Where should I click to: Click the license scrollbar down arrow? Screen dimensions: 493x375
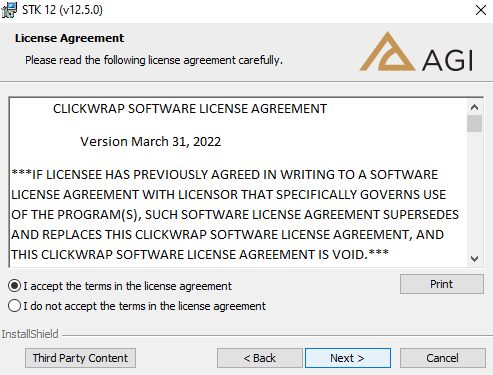(474, 259)
